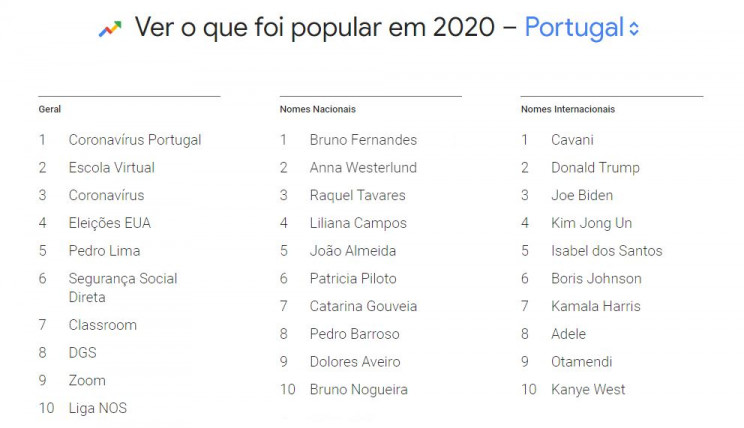This screenshot has height=428, width=744.
Task: Open Catarina Gouveia entry
Action: pos(363,306)
